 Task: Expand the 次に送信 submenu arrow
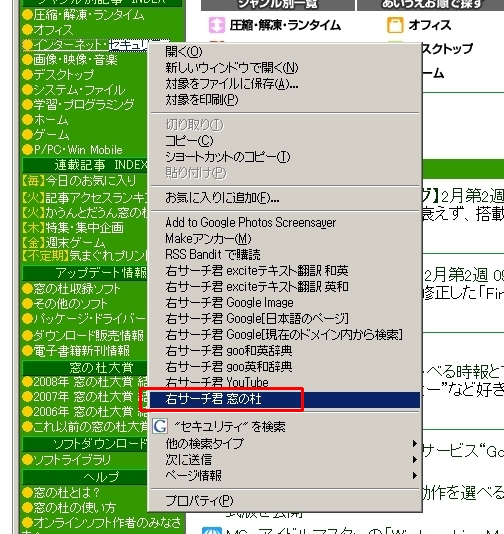pyautogui.click(x=414, y=459)
